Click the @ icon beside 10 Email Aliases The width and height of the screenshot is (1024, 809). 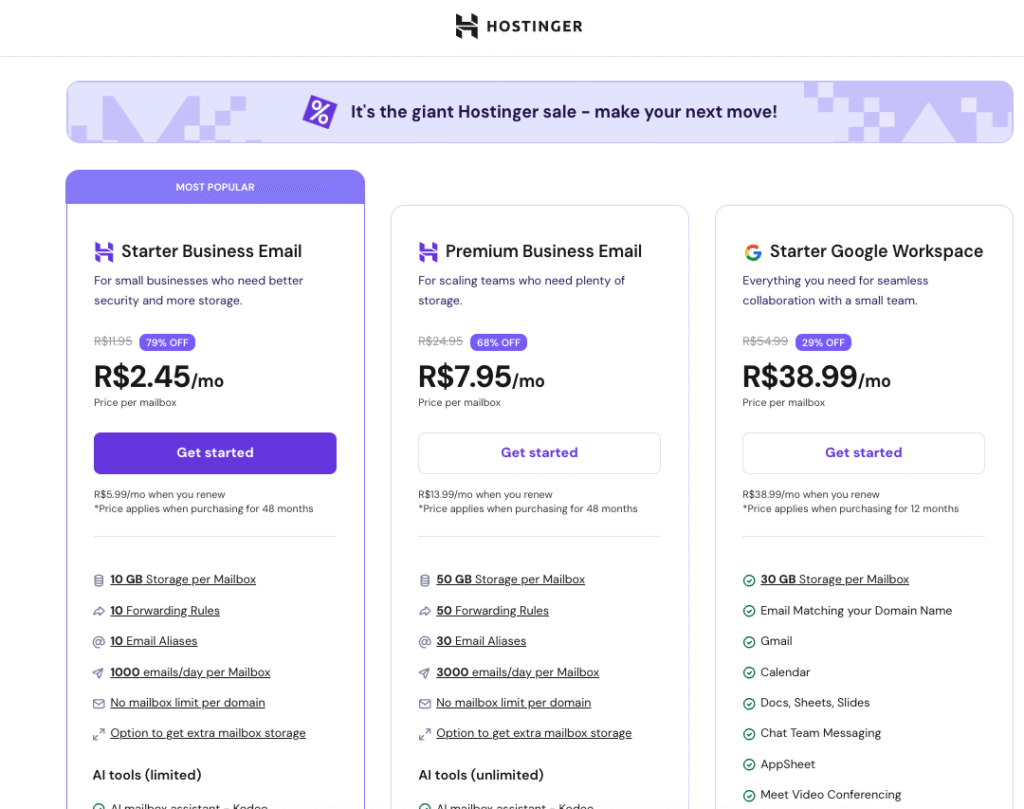pos(99,641)
